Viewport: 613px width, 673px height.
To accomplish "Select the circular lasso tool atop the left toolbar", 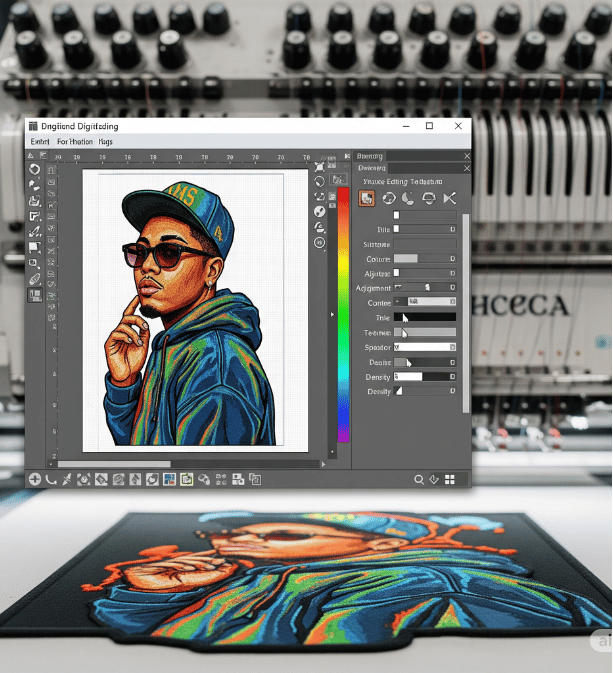I will click(x=34, y=169).
